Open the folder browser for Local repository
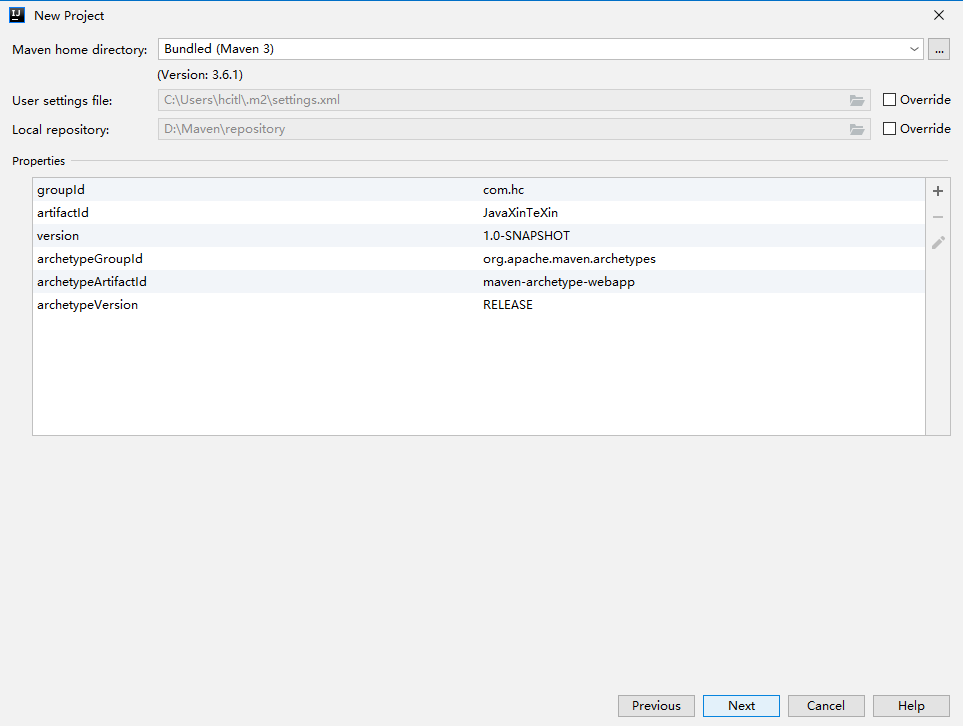This screenshot has width=963, height=726. coord(857,129)
